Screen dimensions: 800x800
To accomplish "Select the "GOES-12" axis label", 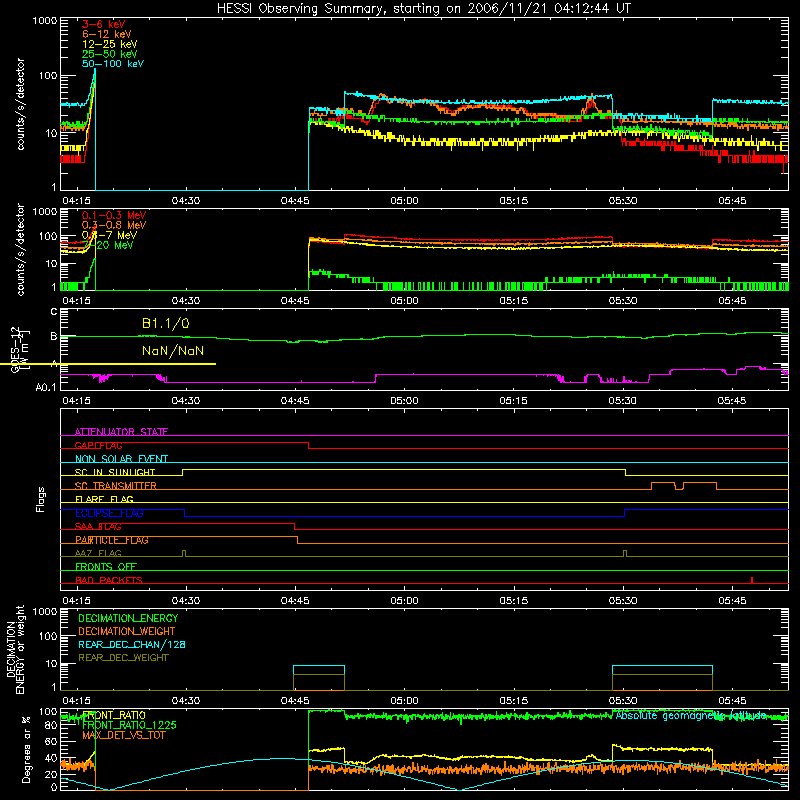I will (x=15, y=349).
